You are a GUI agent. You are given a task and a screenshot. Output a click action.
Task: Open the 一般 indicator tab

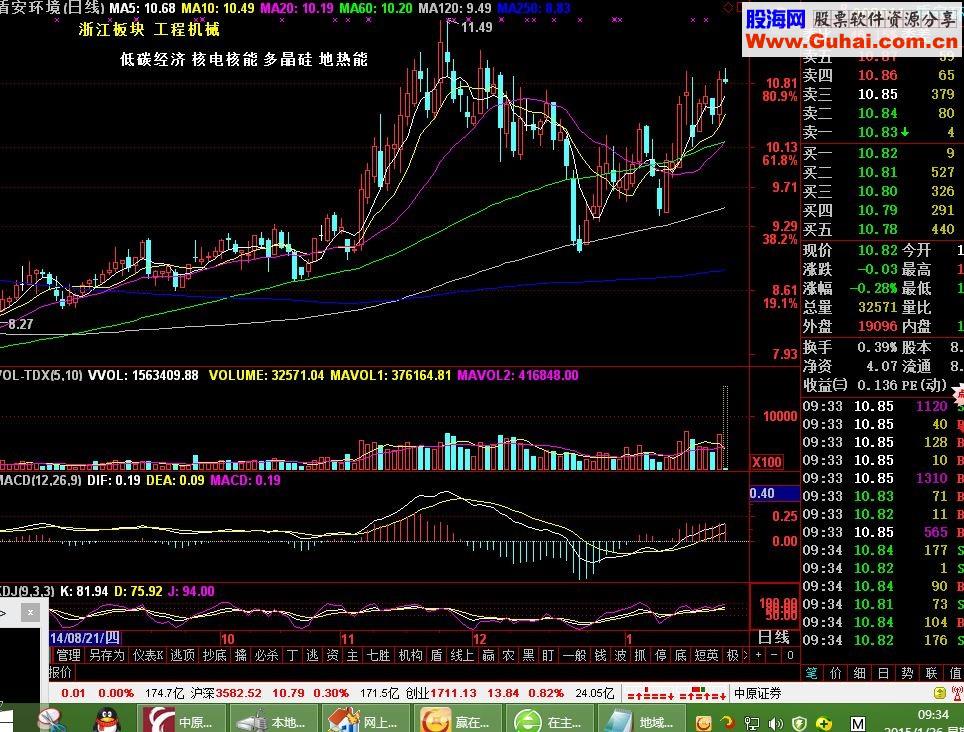click(x=574, y=655)
